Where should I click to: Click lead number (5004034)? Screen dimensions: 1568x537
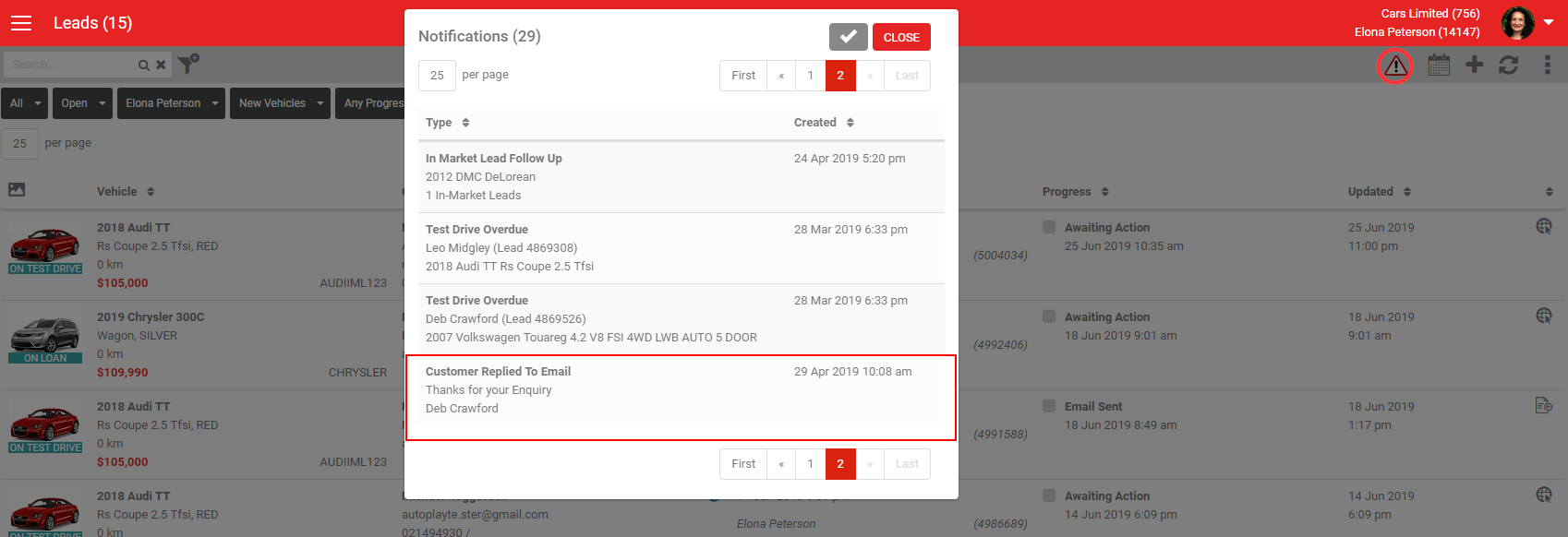1000,256
